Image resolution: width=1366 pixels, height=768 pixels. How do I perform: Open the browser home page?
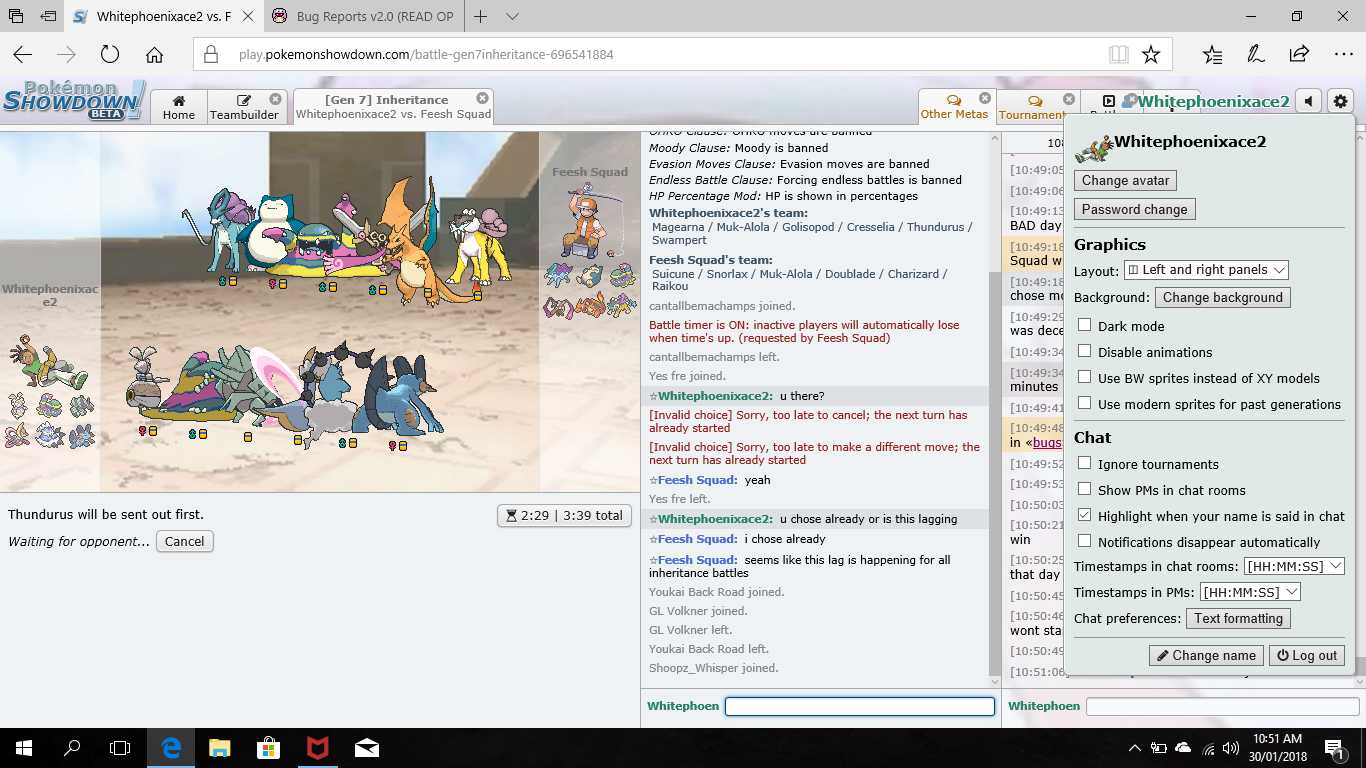[154, 54]
